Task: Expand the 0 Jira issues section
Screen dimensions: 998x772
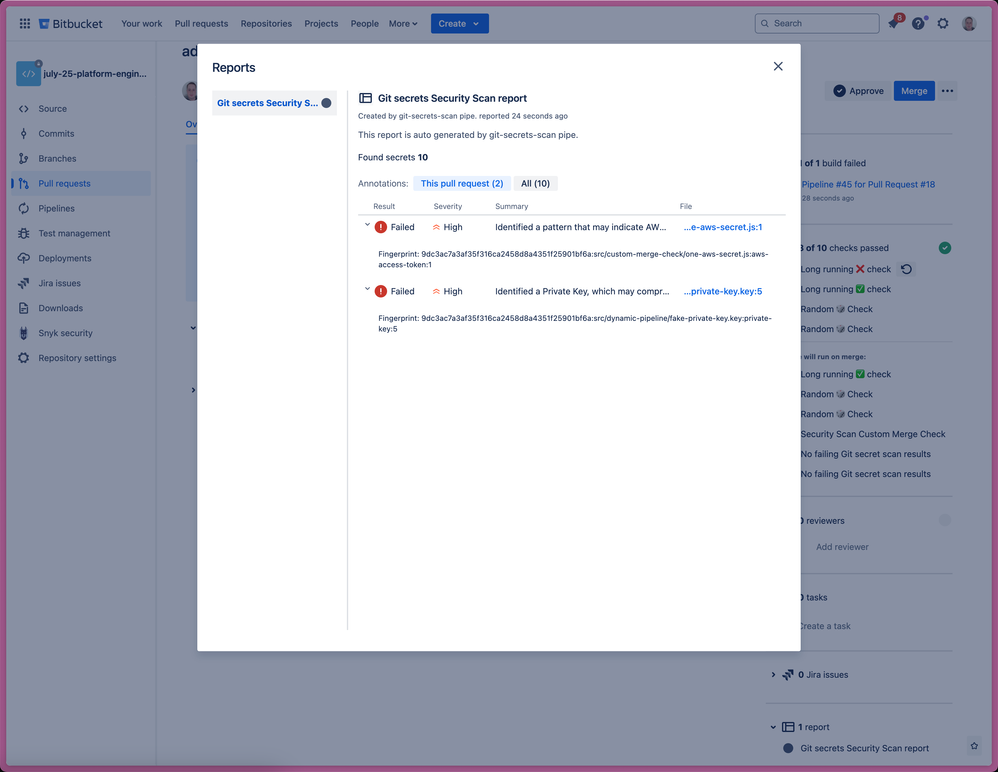Action: click(x=773, y=675)
